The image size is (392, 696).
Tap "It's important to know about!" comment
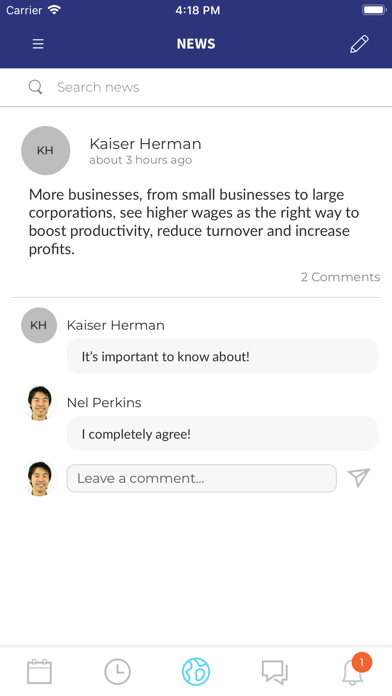222,356
